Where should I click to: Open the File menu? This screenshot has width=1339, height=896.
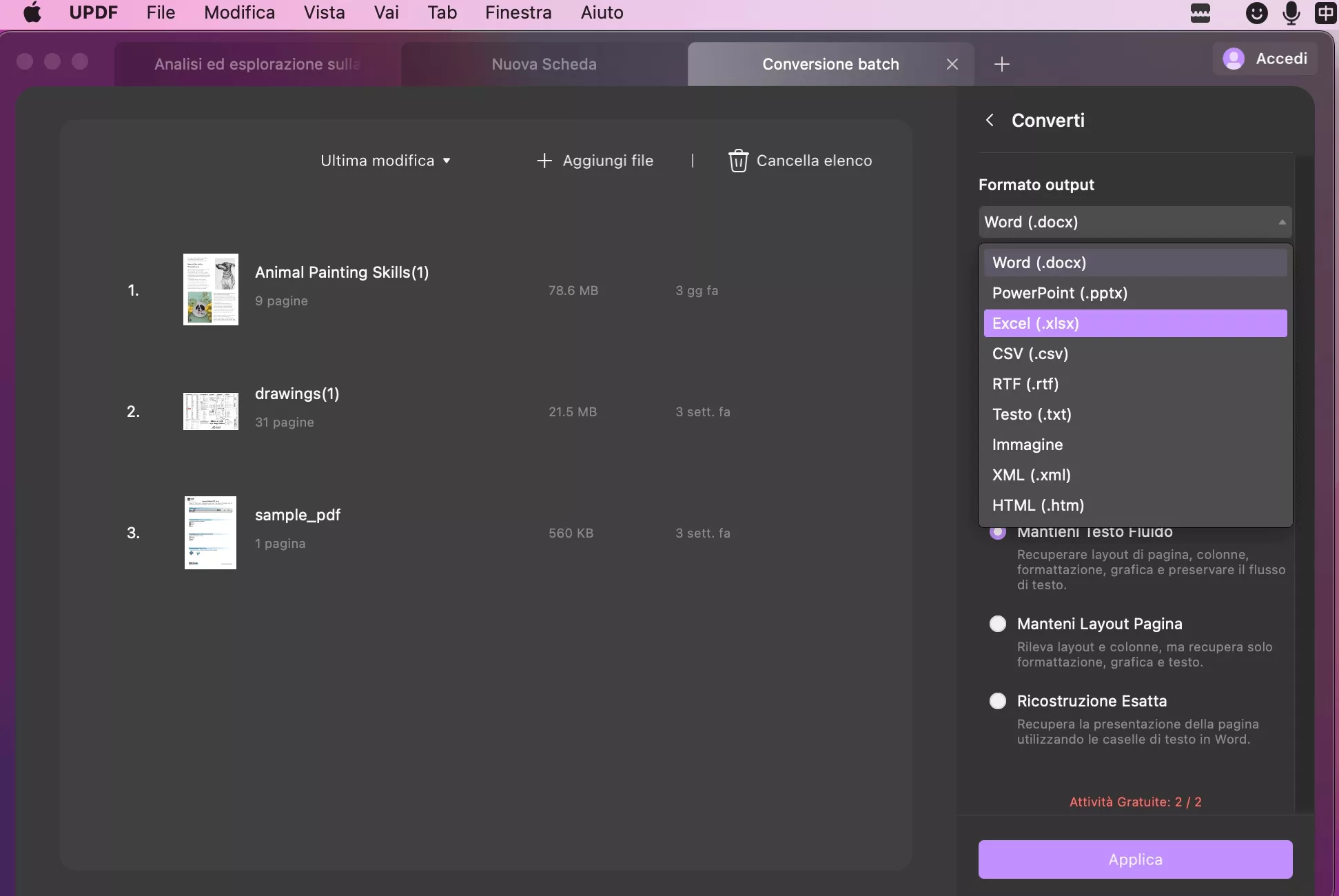[x=161, y=12]
